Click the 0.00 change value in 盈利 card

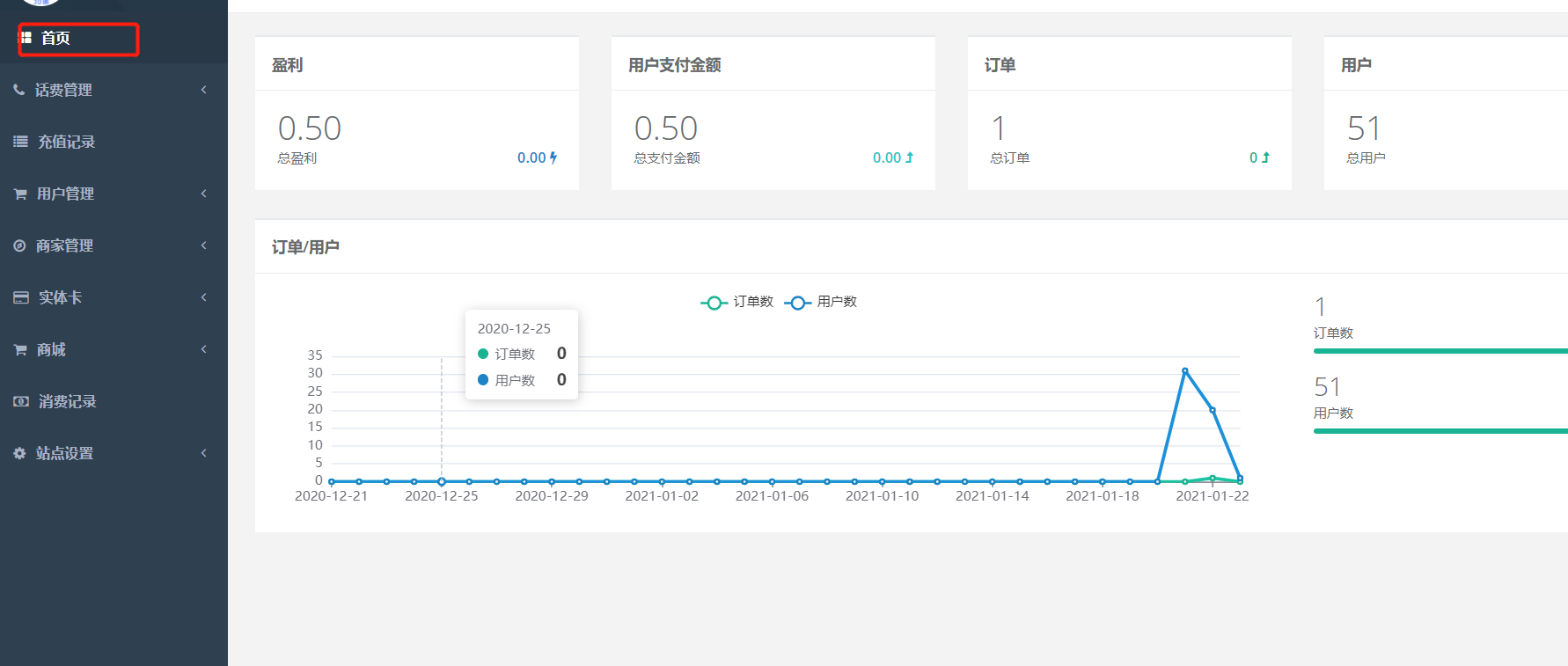(531, 158)
